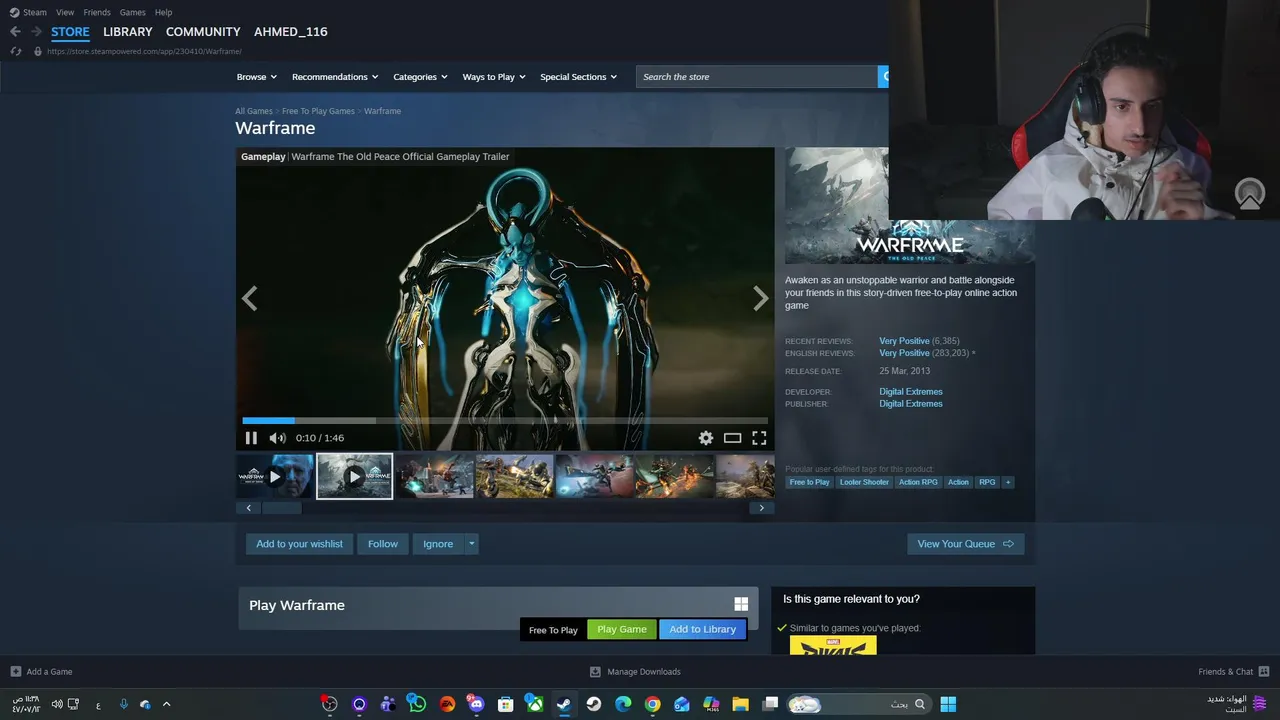Screen dimensions: 1280x720
Task: Open the Friends menu
Action: point(97,12)
